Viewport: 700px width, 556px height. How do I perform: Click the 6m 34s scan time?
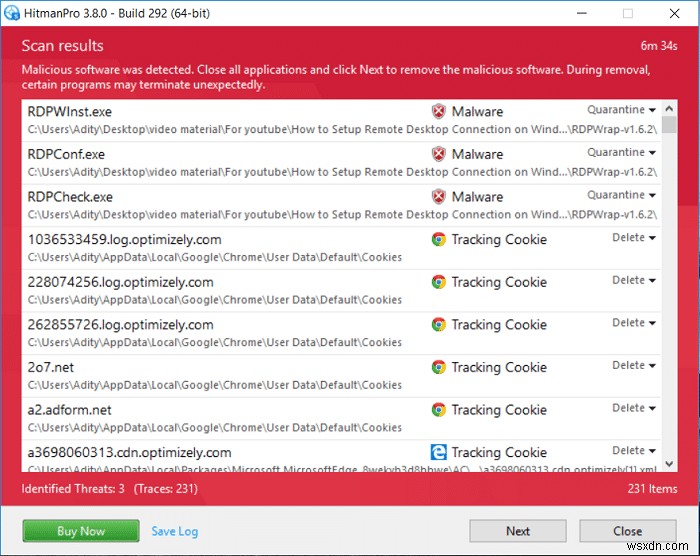(659, 46)
